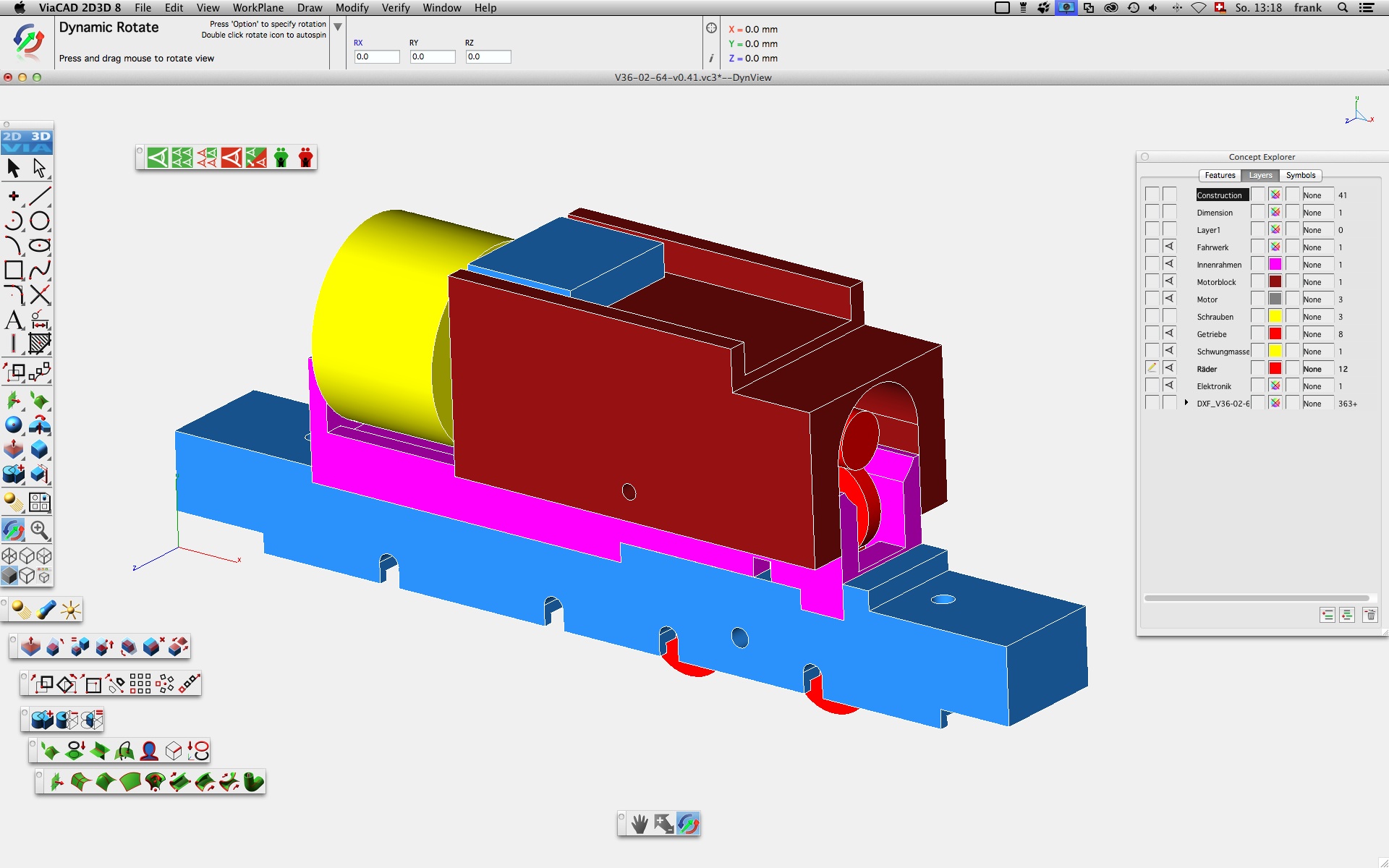Open the Modify menu

352,8
